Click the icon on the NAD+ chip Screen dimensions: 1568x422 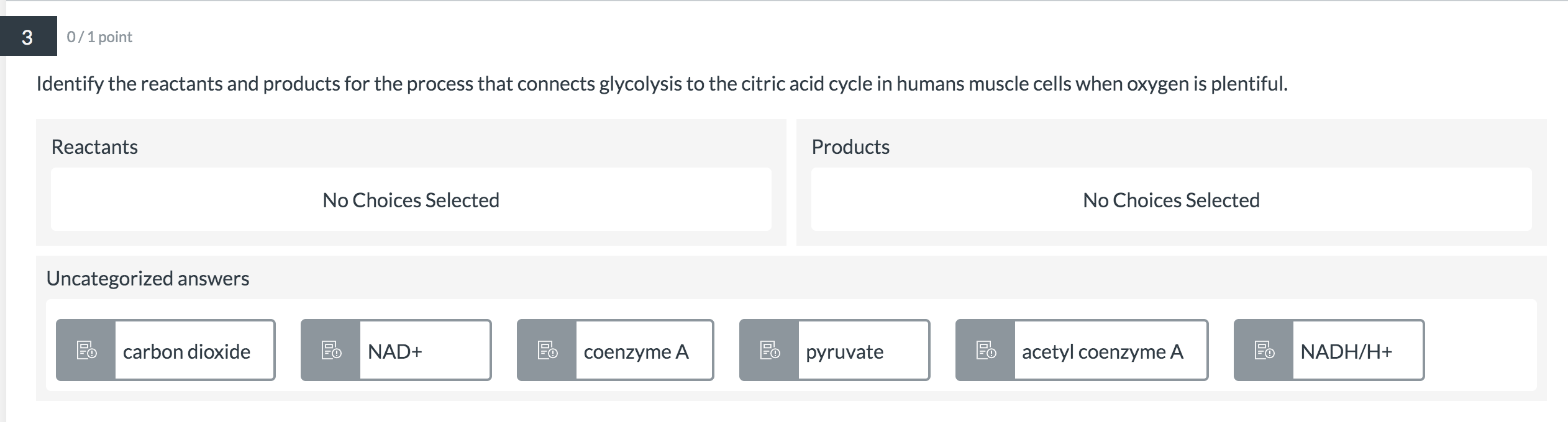pos(331,350)
